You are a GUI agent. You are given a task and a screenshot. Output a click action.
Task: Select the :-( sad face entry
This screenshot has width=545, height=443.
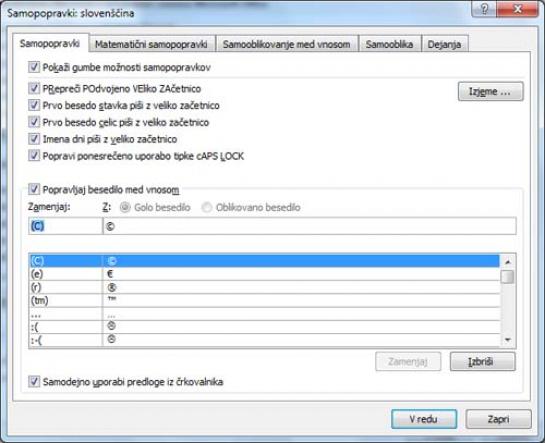(x=265, y=340)
